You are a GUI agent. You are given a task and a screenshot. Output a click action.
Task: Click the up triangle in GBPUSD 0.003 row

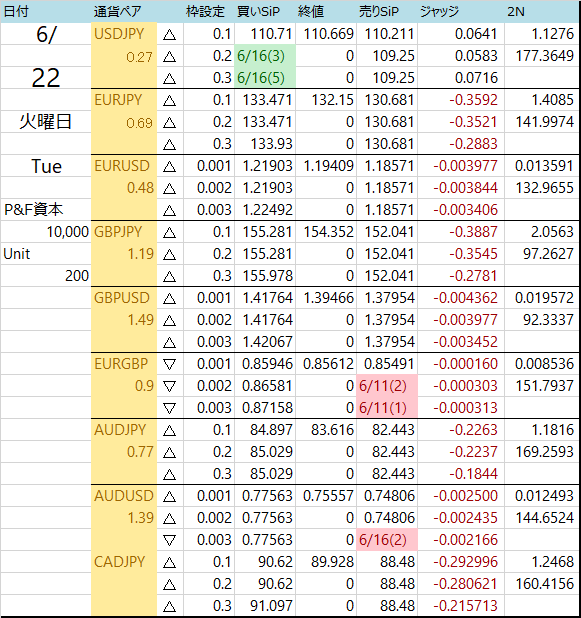coord(169,343)
